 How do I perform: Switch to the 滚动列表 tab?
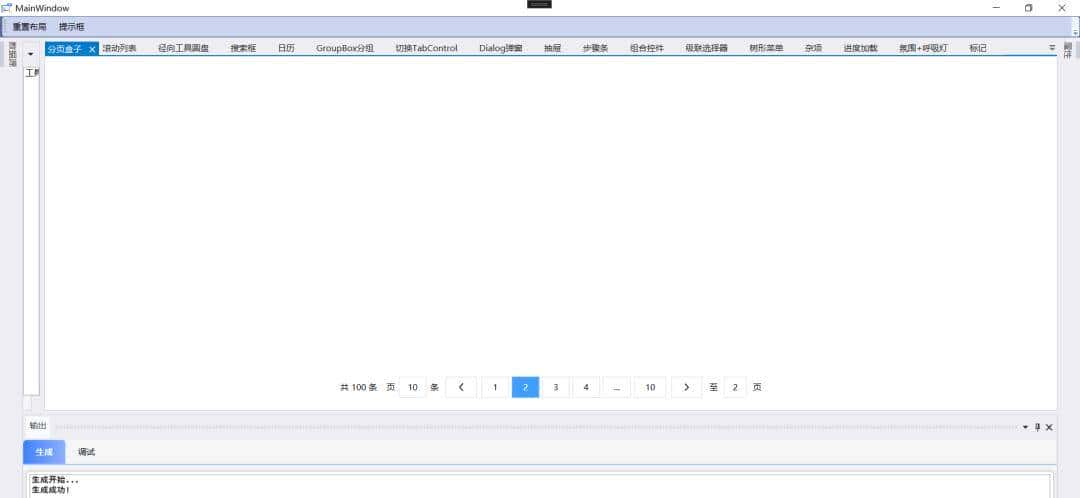click(120, 48)
